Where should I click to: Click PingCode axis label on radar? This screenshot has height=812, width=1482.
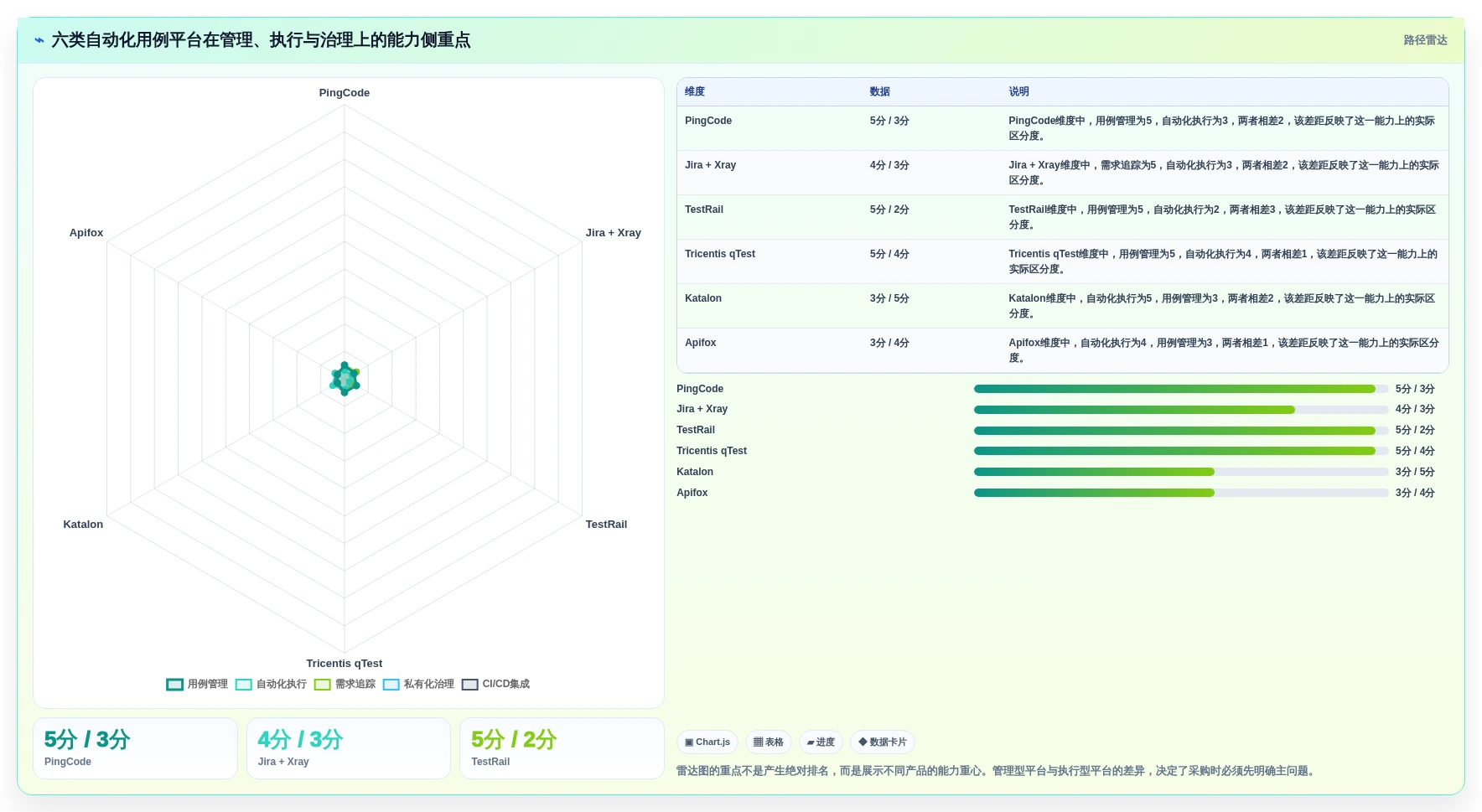pyautogui.click(x=345, y=93)
